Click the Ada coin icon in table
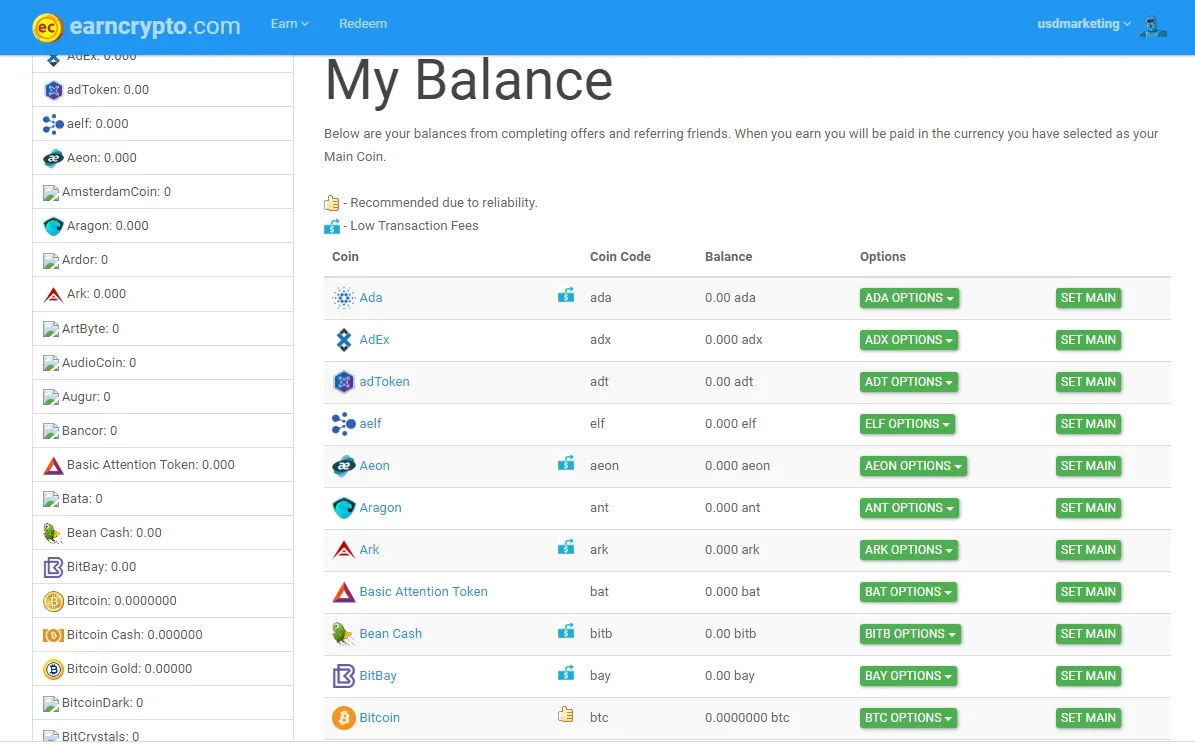Viewport: 1195px width, 744px height. point(344,298)
